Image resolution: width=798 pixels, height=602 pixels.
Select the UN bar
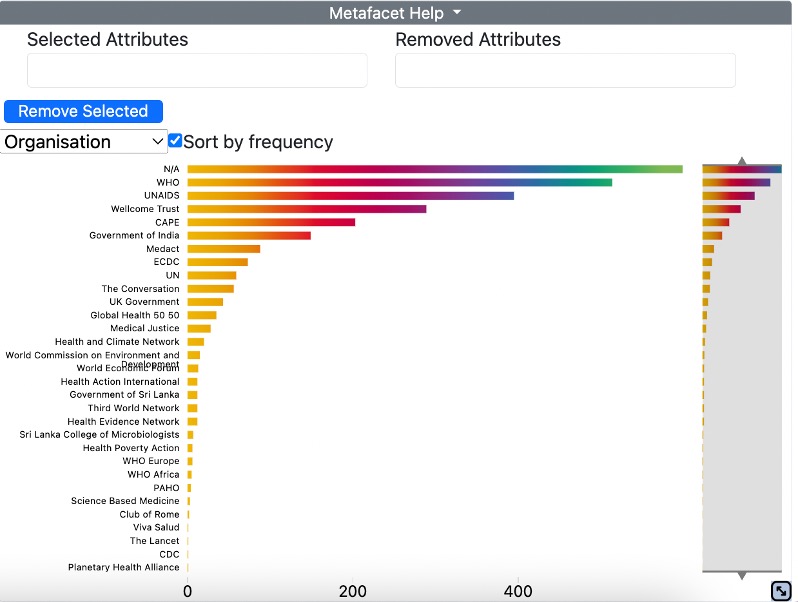point(212,275)
